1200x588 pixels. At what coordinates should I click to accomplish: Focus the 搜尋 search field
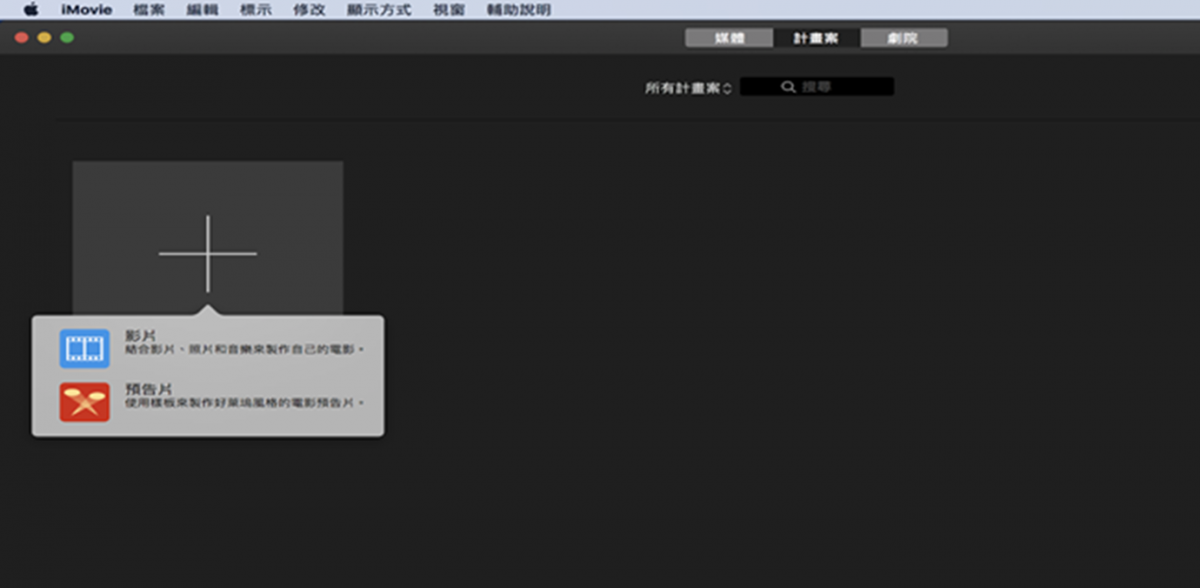840,88
